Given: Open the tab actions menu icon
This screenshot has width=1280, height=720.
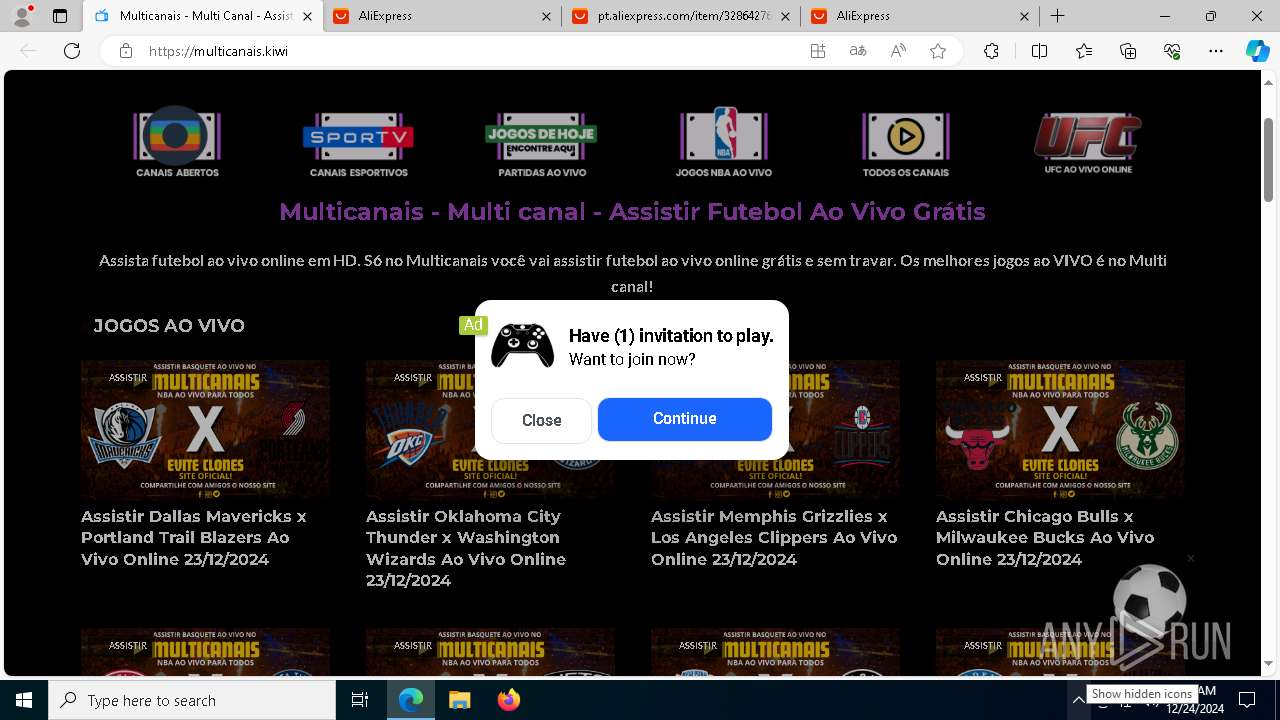Looking at the screenshot, I should click(60, 16).
